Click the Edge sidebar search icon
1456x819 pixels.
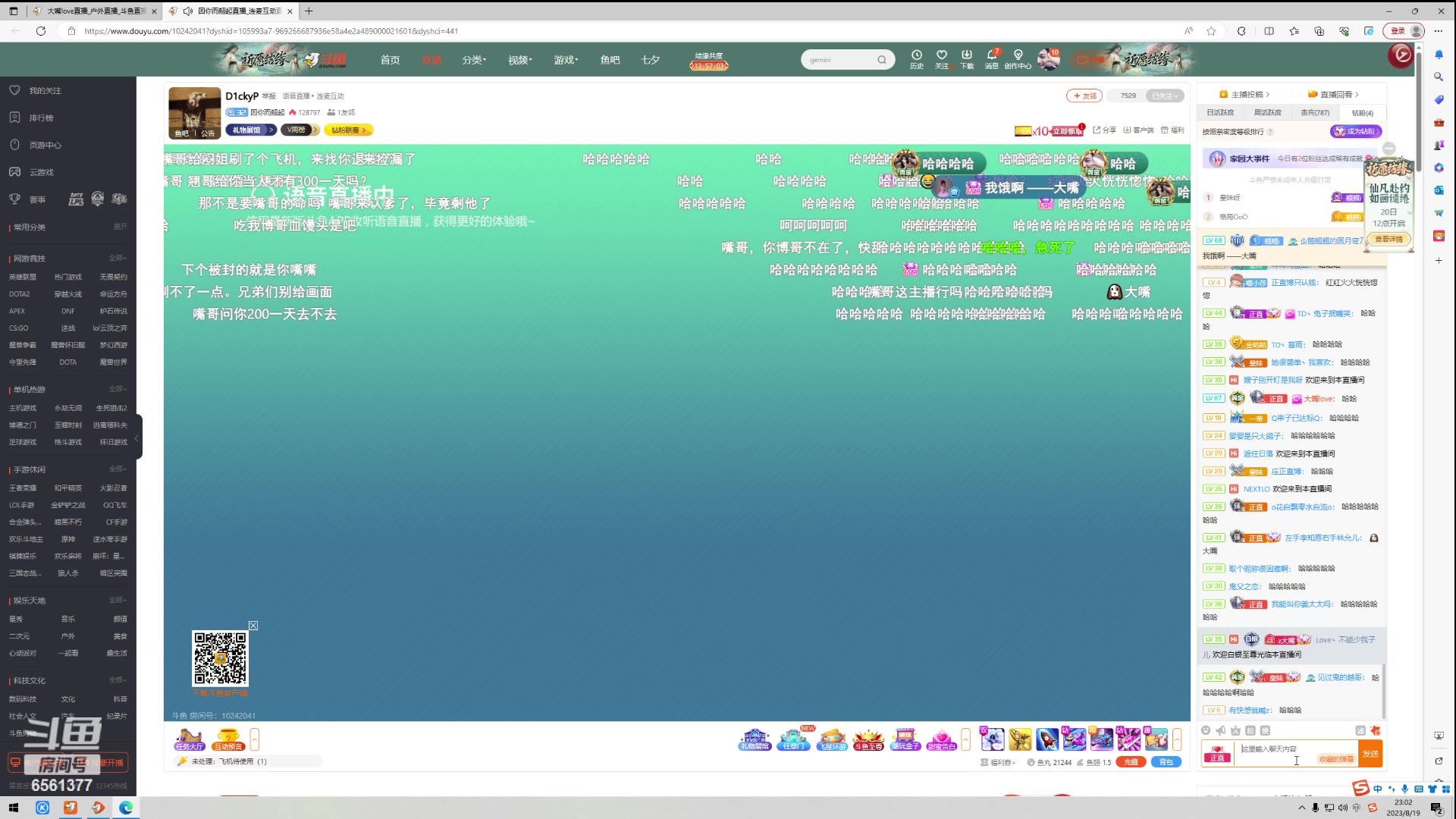click(x=1439, y=77)
